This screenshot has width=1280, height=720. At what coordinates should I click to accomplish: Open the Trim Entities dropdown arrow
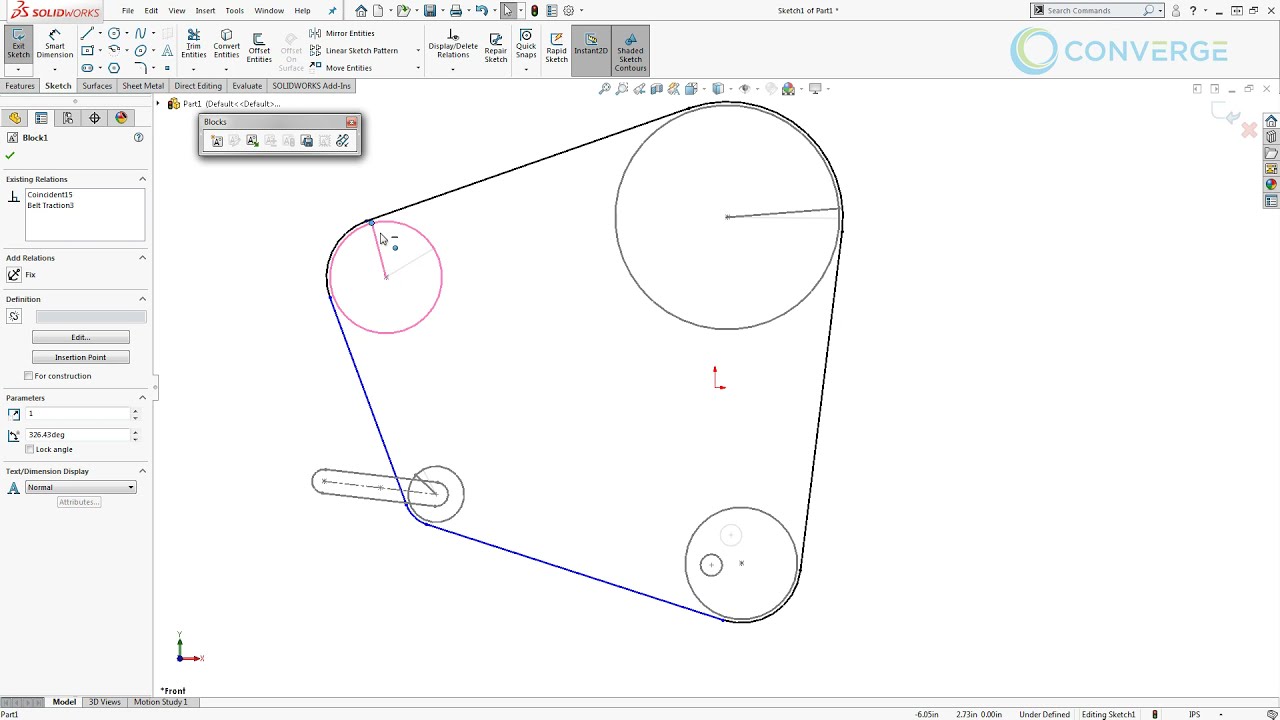[193, 69]
